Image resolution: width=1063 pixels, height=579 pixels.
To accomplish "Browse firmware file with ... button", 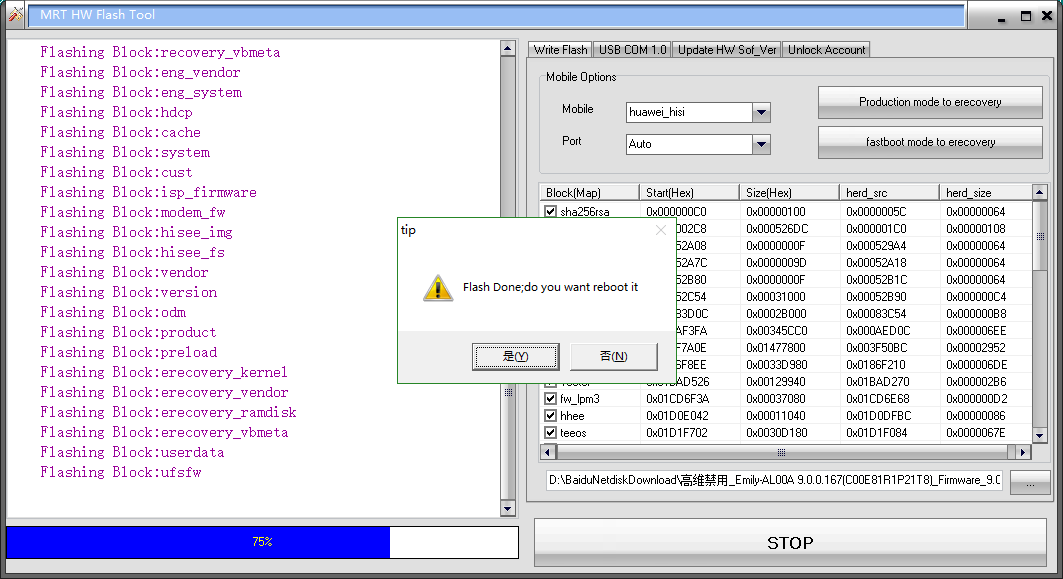I will 1030,483.
